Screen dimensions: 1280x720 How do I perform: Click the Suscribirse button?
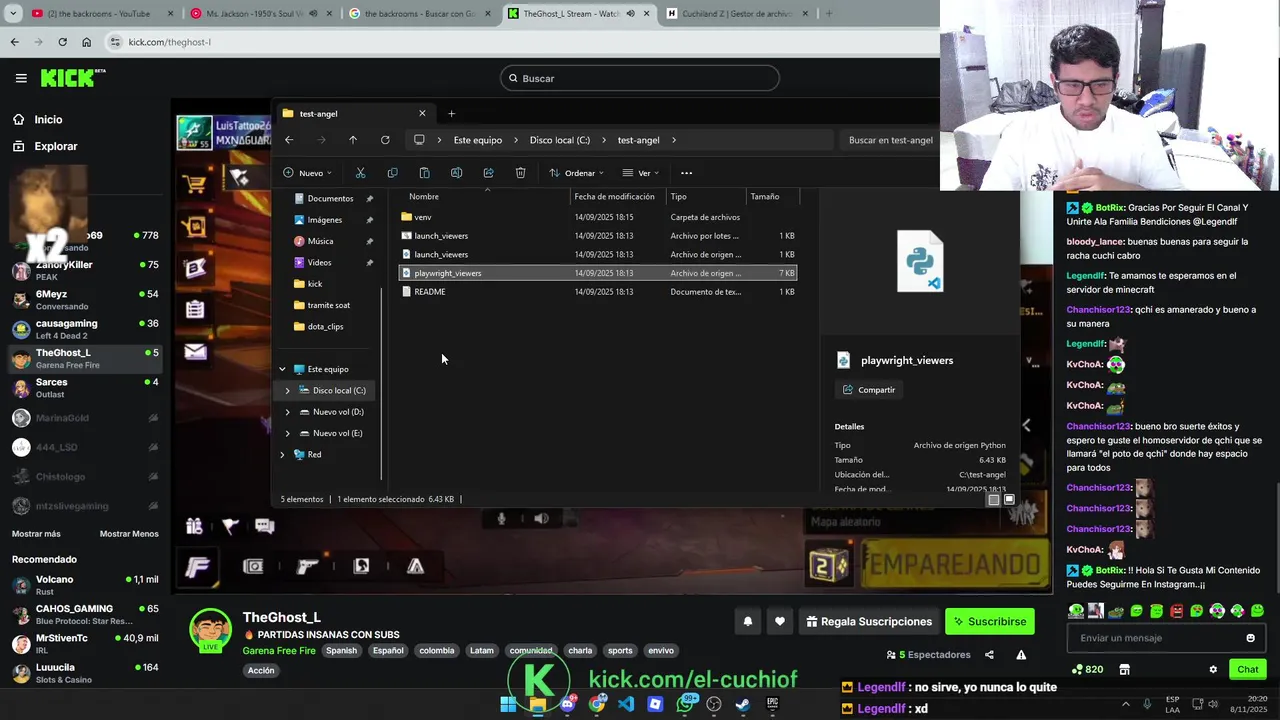coord(990,621)
